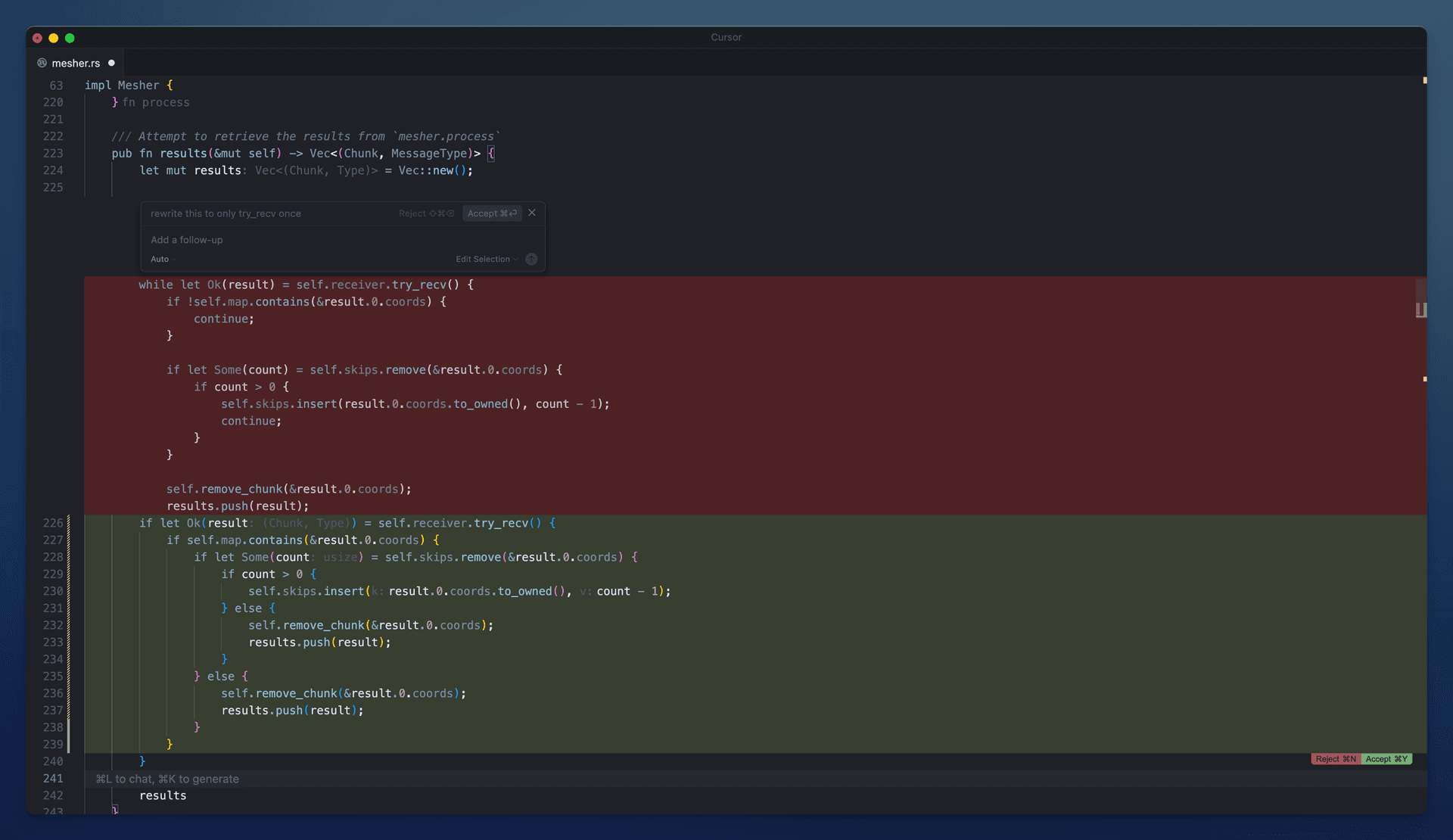Reject the diff using the red Reject ⌘N button
The width and height of the screenshot is (1453, 840).
[1335, 758]
